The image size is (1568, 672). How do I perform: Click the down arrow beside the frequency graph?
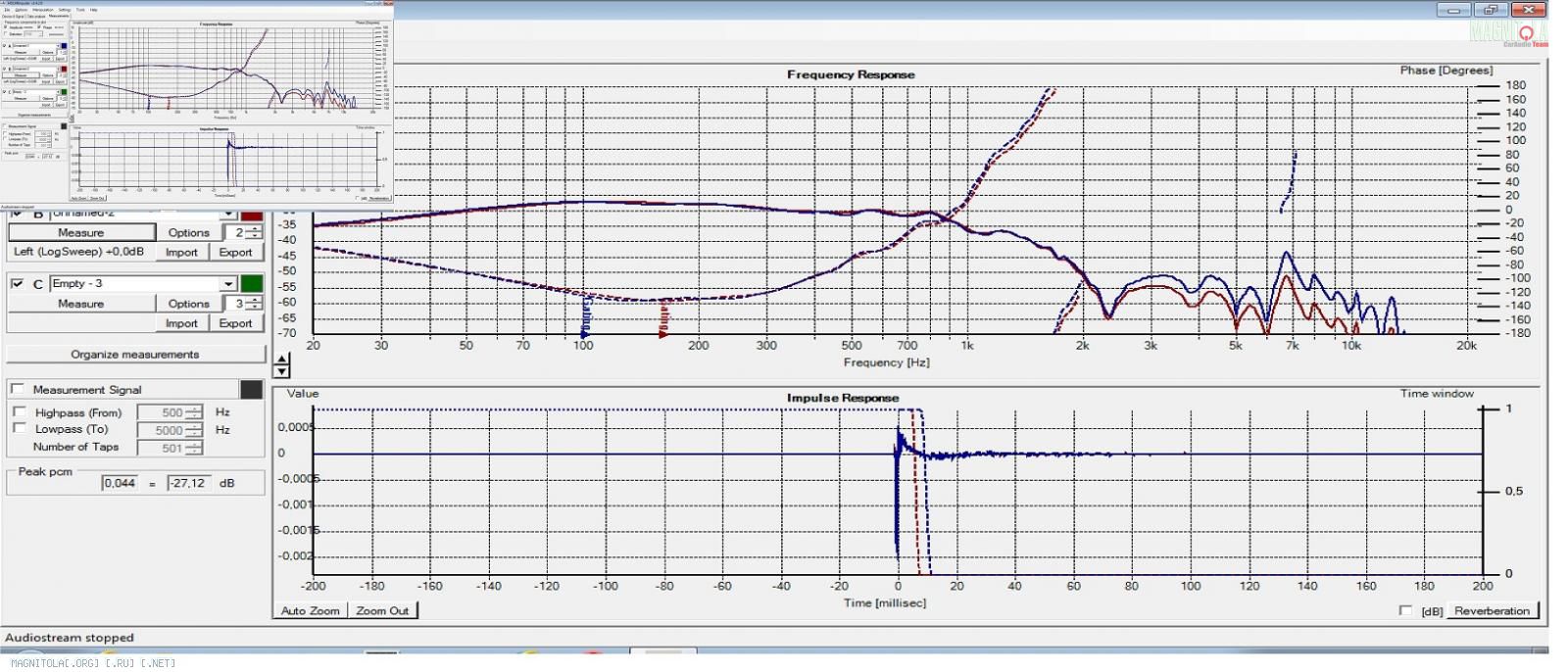click(282, 371)
